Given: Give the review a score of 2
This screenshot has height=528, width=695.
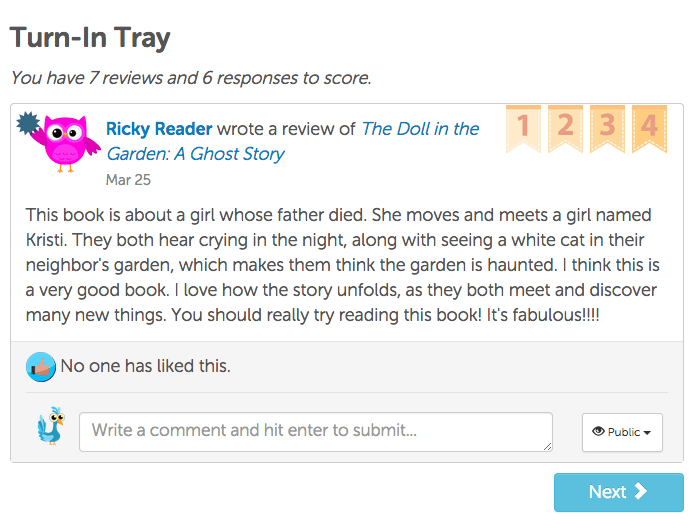Looking at the screenshot, I should (x=565, y=127).
